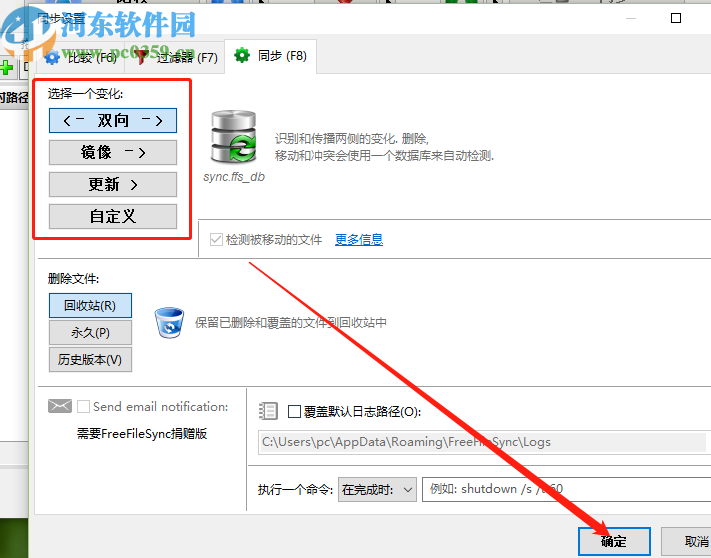Click the green plus icon in main window
Image resolution: width=711 pixels, height=558 pixels.
coord(7,68)
